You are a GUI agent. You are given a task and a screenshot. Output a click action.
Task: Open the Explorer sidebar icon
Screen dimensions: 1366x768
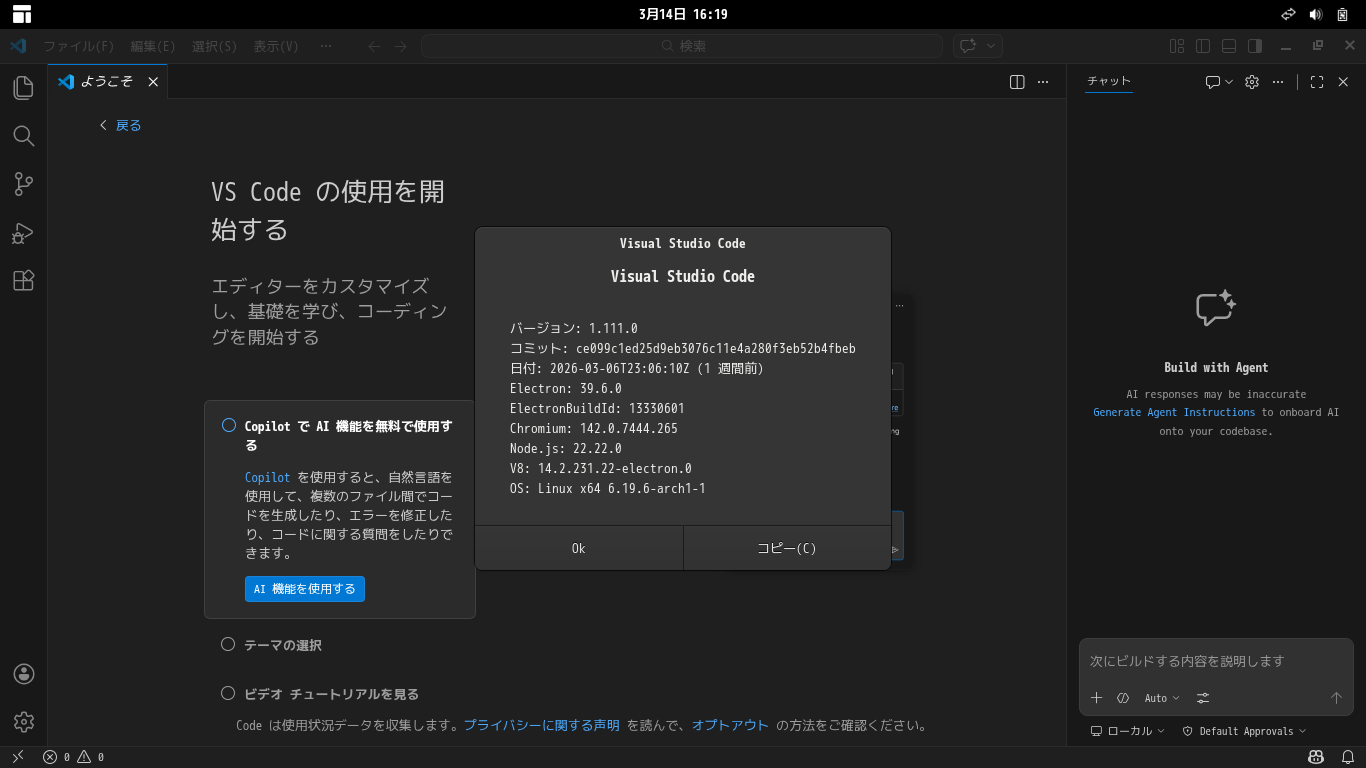[23, 88]
